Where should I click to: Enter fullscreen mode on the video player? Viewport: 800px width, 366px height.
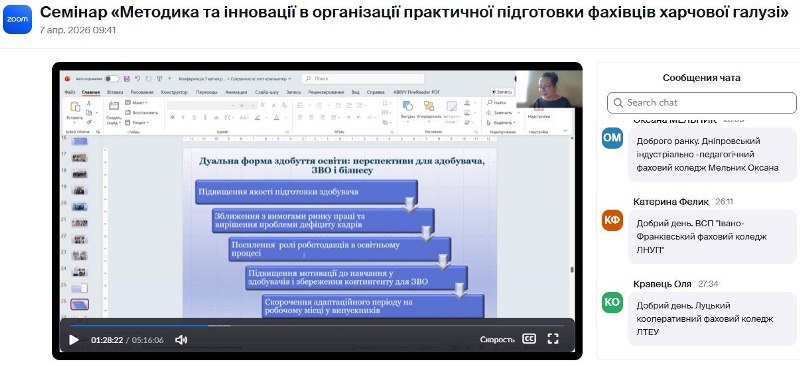coord(553,339)
